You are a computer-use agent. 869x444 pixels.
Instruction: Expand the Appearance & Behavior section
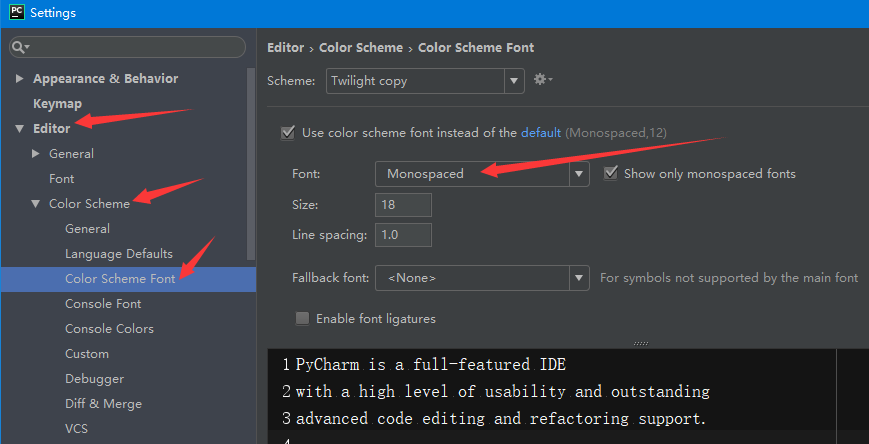coord(19,79)
